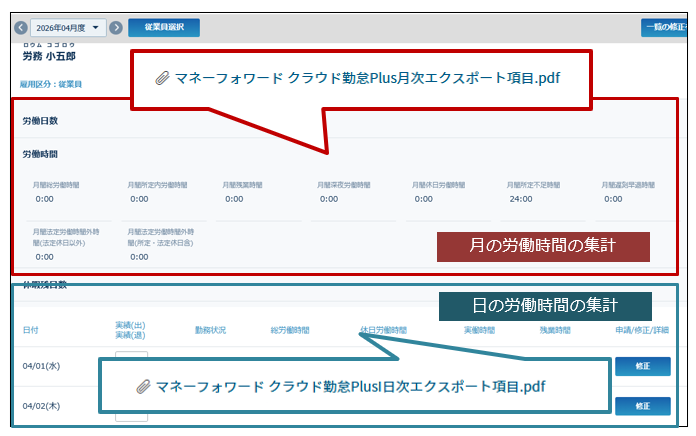696x436 pixels.
Task: Click the 月間休日労働時間 label
Action: tap(439, 185)
